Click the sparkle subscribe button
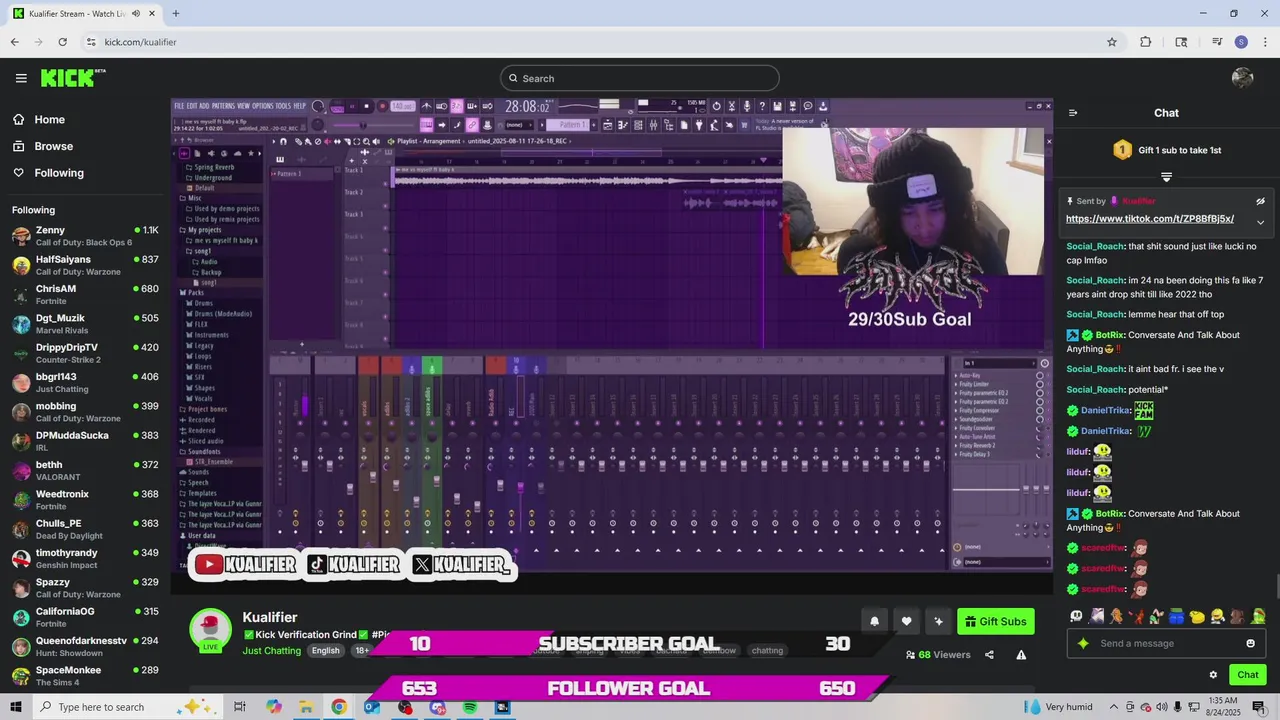 tap(938, 621)
